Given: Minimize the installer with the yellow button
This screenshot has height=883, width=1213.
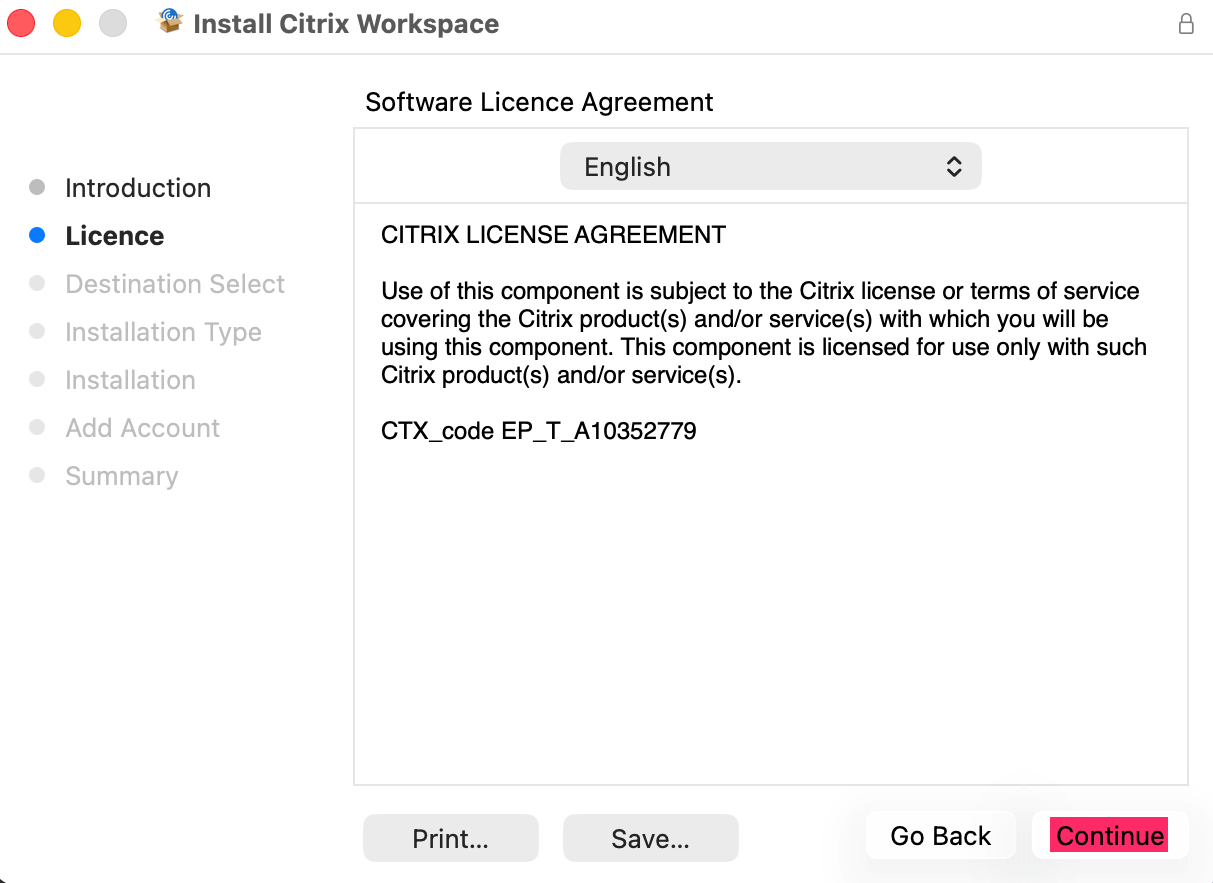Looking at the screenshot, I should 67,23.
